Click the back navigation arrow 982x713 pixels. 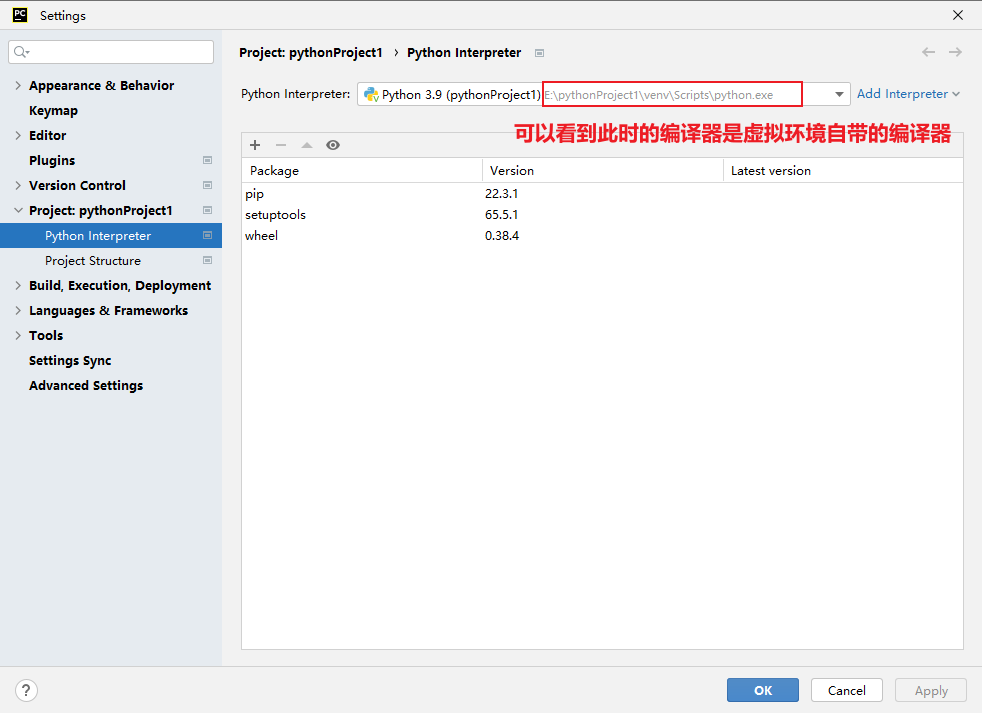(929, 52)
